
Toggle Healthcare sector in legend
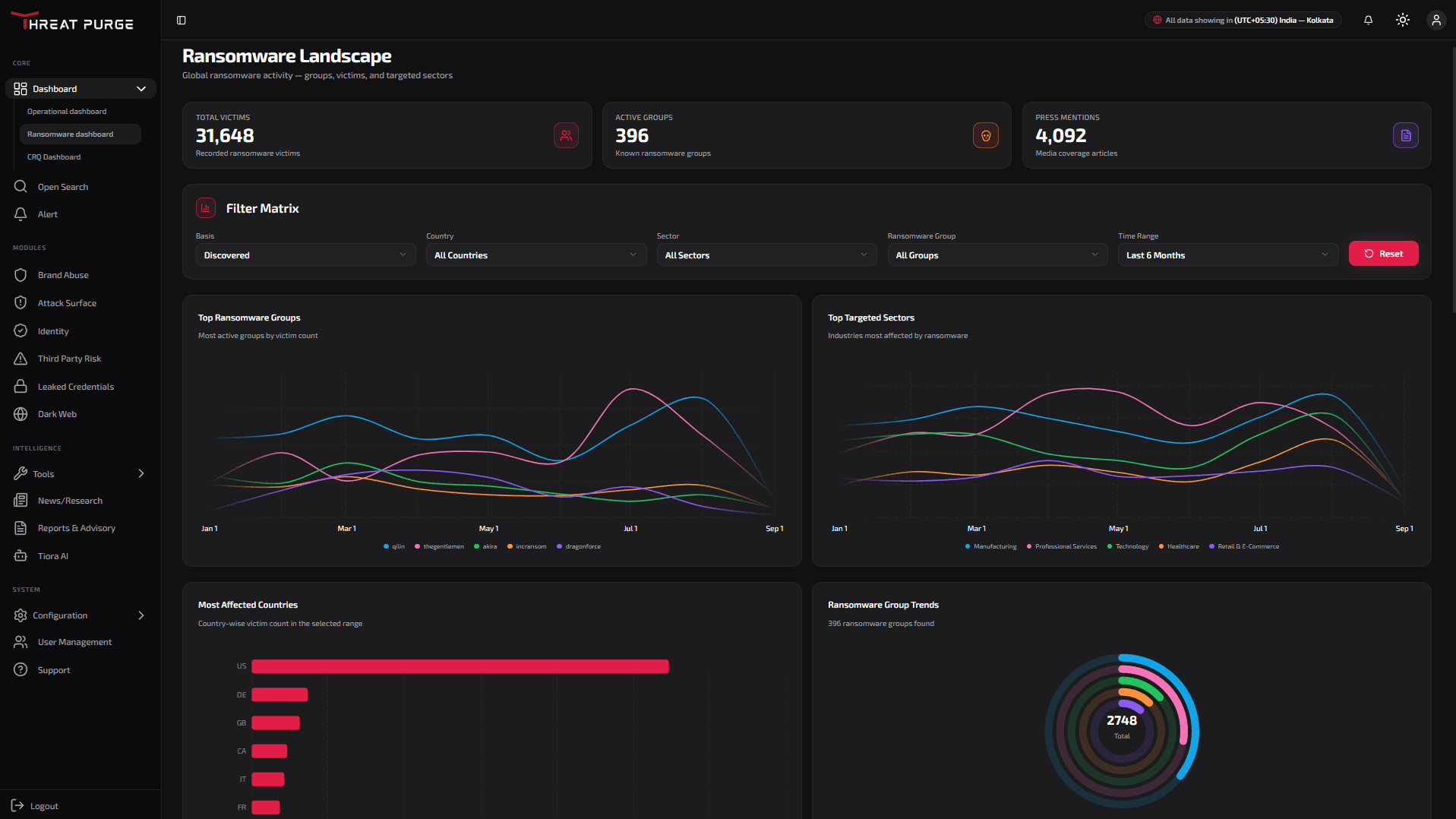[x=1179, y=546]
